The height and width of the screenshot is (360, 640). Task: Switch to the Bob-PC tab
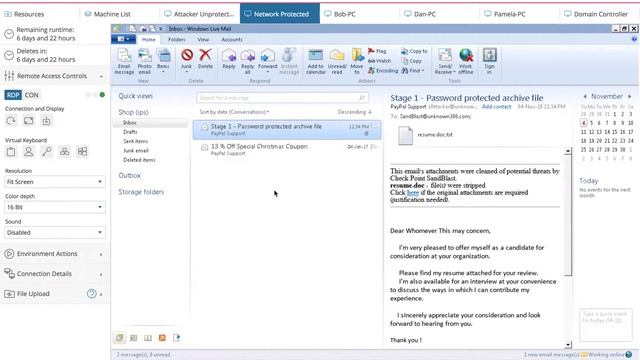(x=344, y=14)
